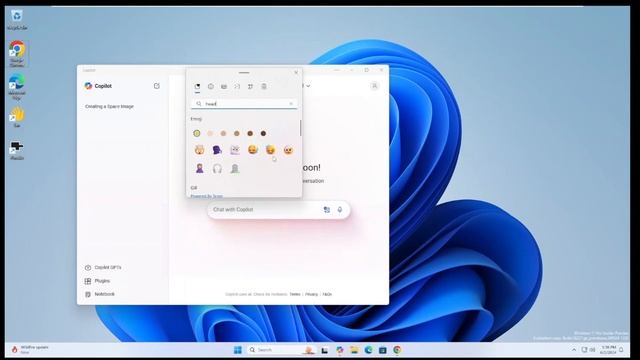Insert the yellow face emoji under cursor

[270, 150]
